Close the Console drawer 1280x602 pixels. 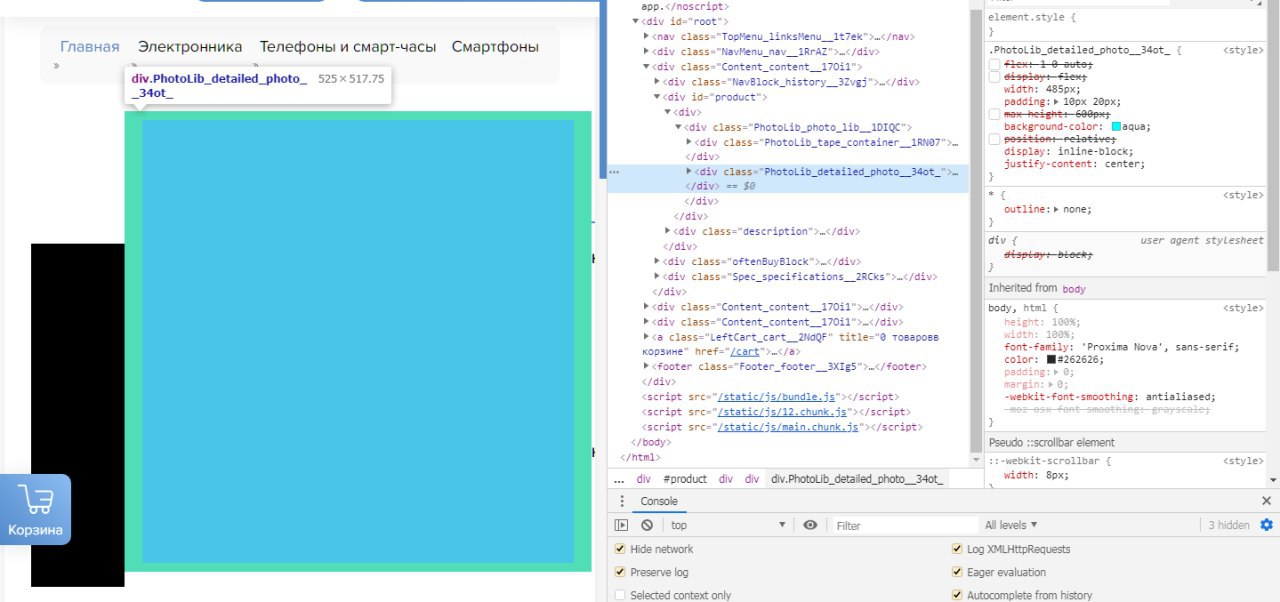[x=1266, y=501]
